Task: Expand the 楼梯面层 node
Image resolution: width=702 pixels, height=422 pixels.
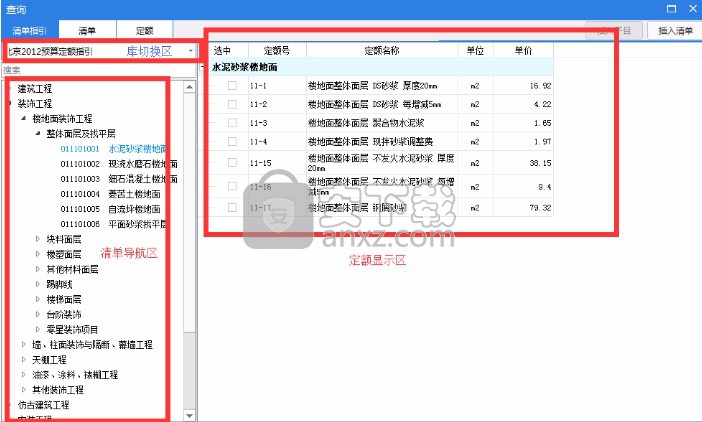Action: (x=38, y=299)
